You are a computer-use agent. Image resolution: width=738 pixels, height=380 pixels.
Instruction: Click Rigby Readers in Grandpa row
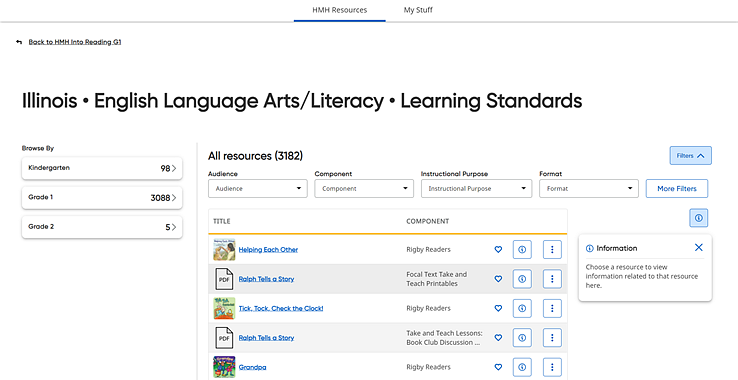428,367
